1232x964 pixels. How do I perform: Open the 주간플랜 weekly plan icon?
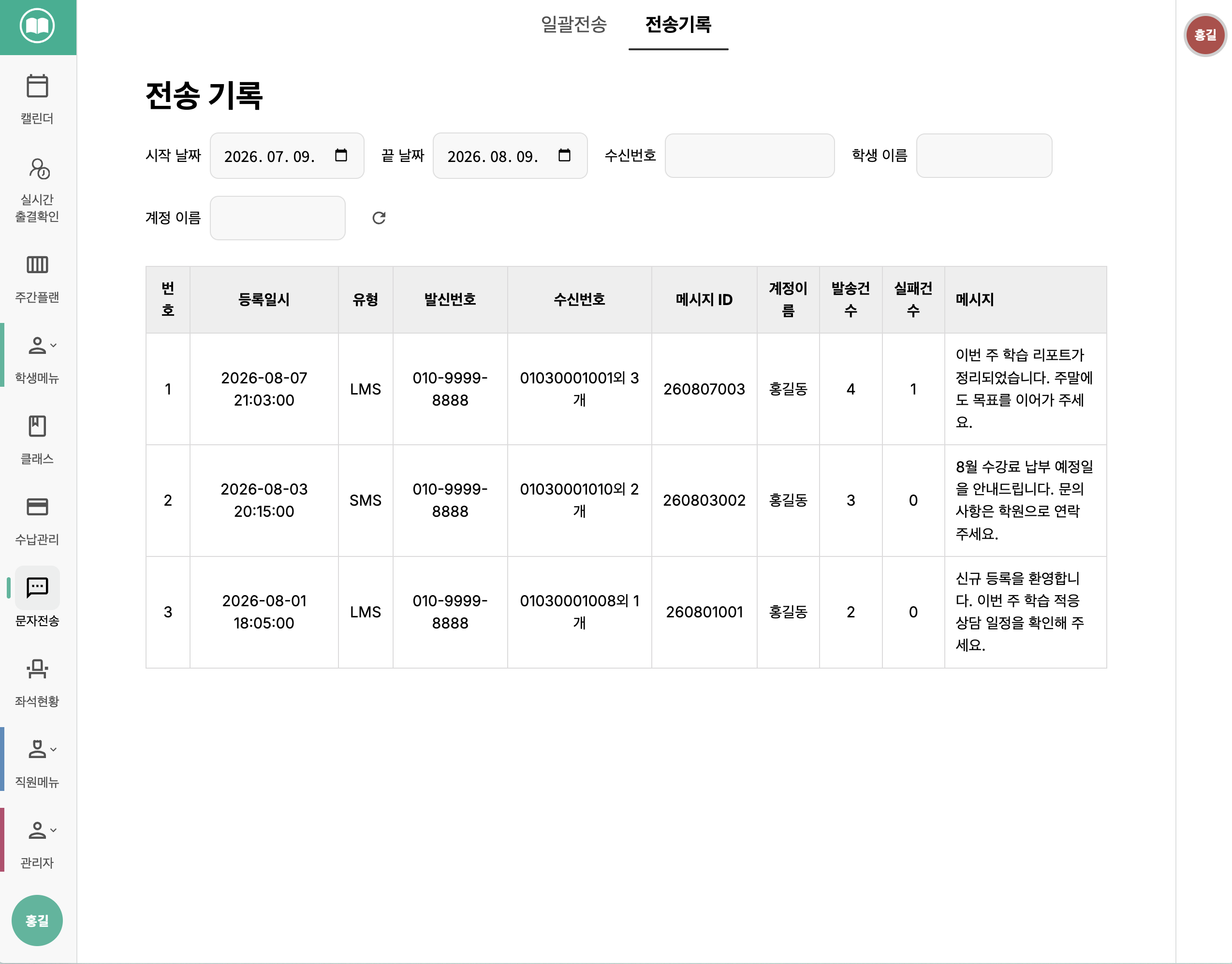(37, 265)
